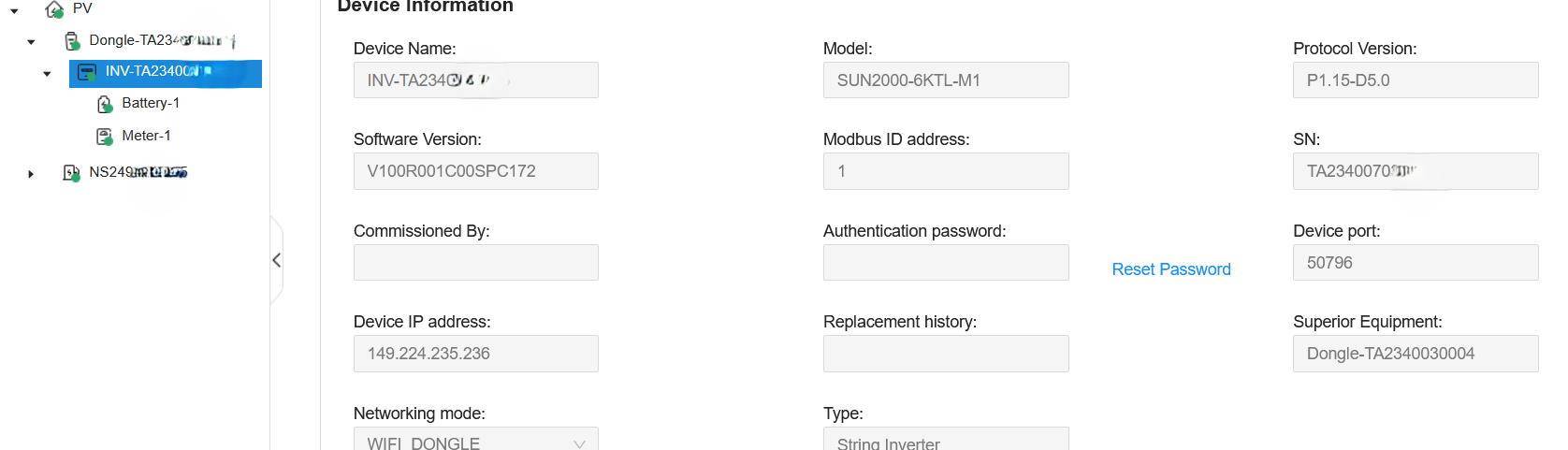Collapse the left device tree panel
This screenshot has width=1568, height=450.
(x=276, y=260)
